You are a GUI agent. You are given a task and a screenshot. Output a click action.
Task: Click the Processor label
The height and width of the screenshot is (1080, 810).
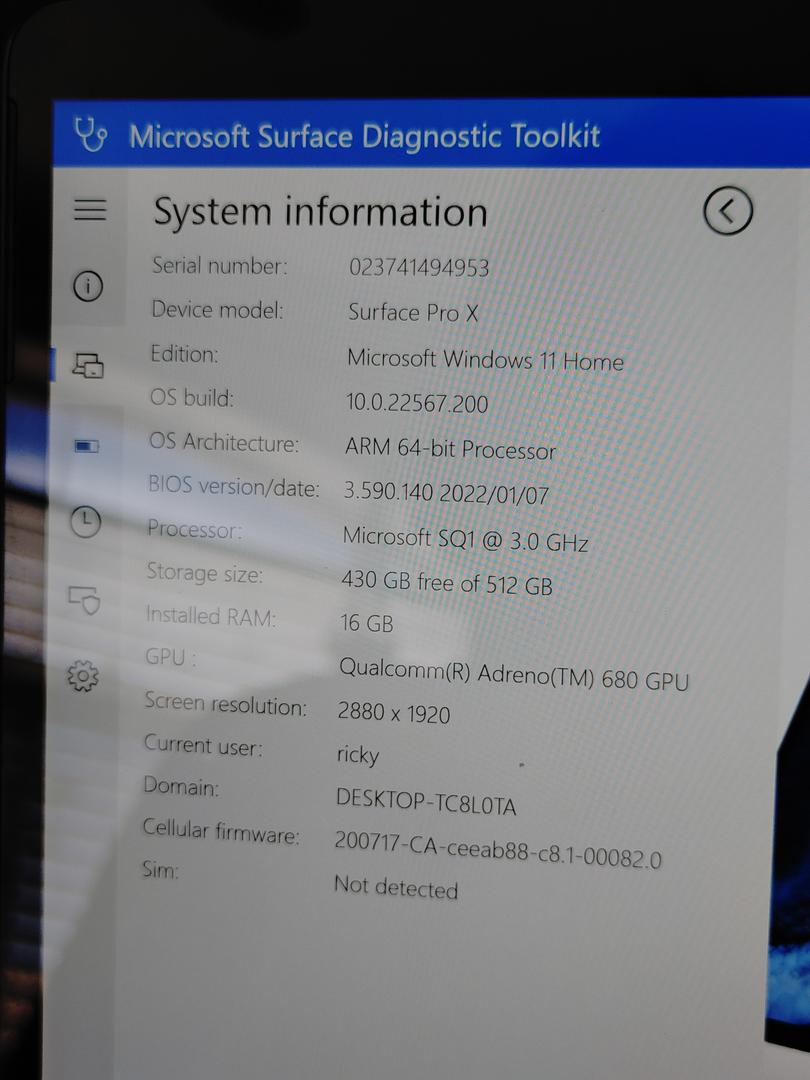[x=194, y=529]
